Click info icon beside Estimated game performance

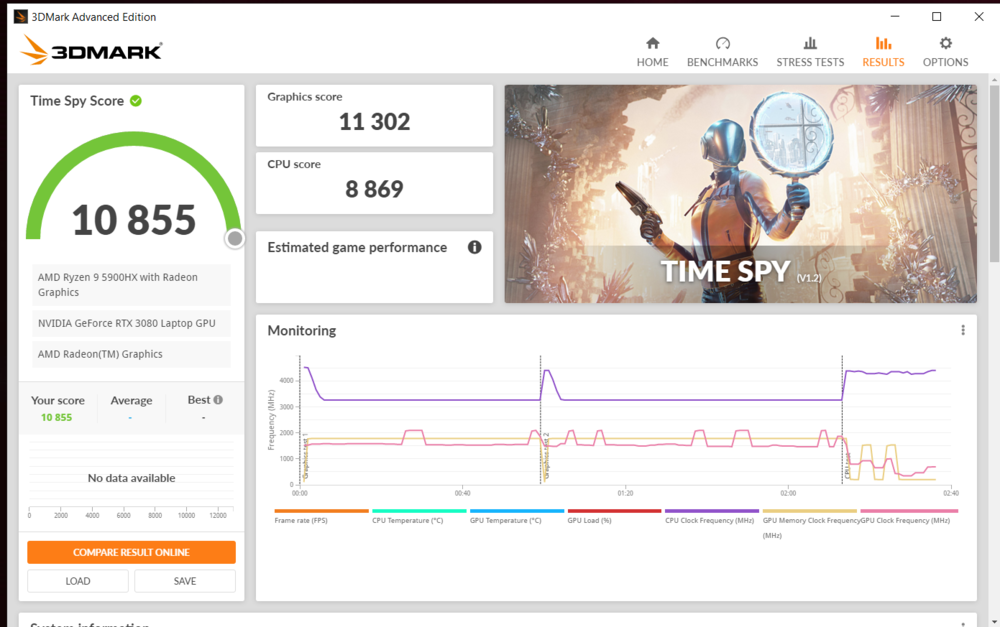coord(475,247)
